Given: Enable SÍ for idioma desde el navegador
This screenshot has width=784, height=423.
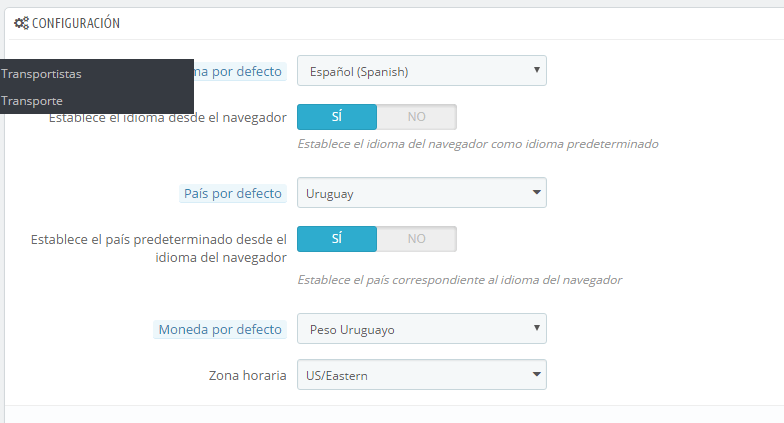Looking at the screenshot, I should [x=337, y=117].
